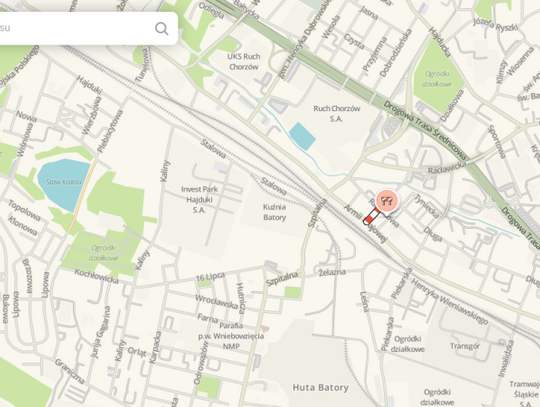This screenshot has height=407, width=540.
Task: Click the blue pool near Ruch Chorzów
Action: coord(302,136)
